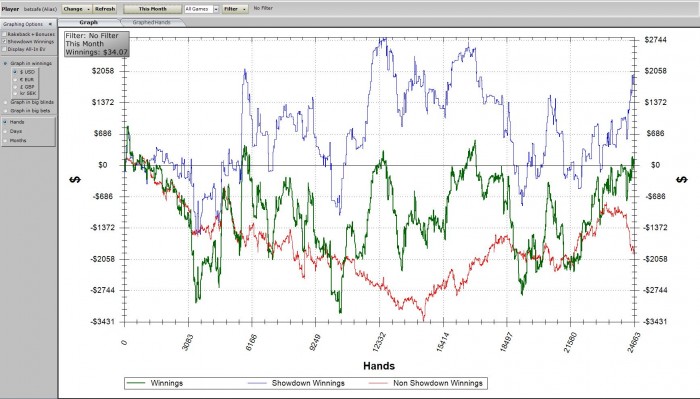Click 'Filter: No Filter' in the info box

(x=92, y=36)
